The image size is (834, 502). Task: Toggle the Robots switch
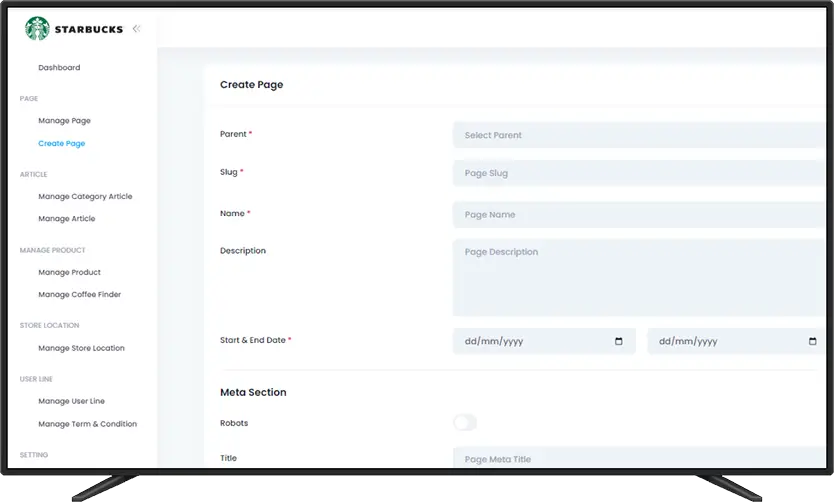(465, 423)
